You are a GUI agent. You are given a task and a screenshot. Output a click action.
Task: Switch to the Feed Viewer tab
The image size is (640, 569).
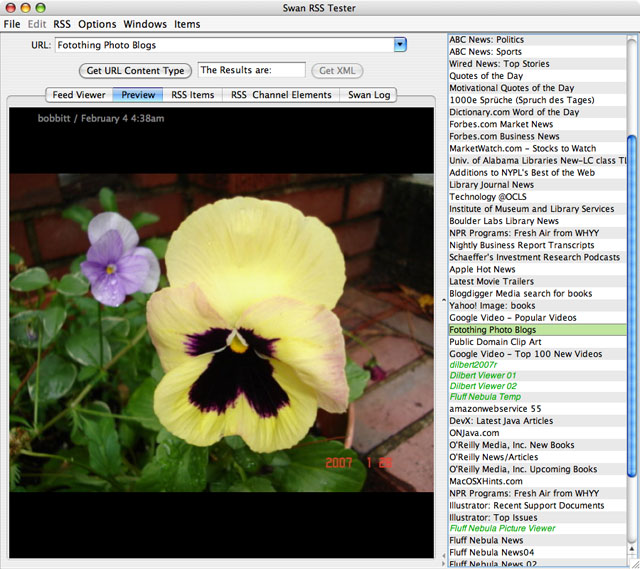coord(79,95)
